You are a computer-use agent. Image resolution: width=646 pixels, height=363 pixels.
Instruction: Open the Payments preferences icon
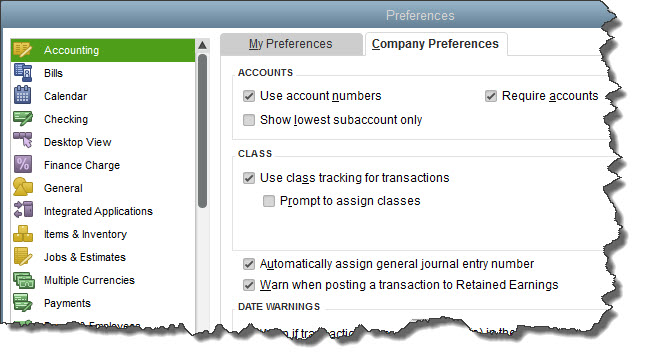[x=23, y=302]
